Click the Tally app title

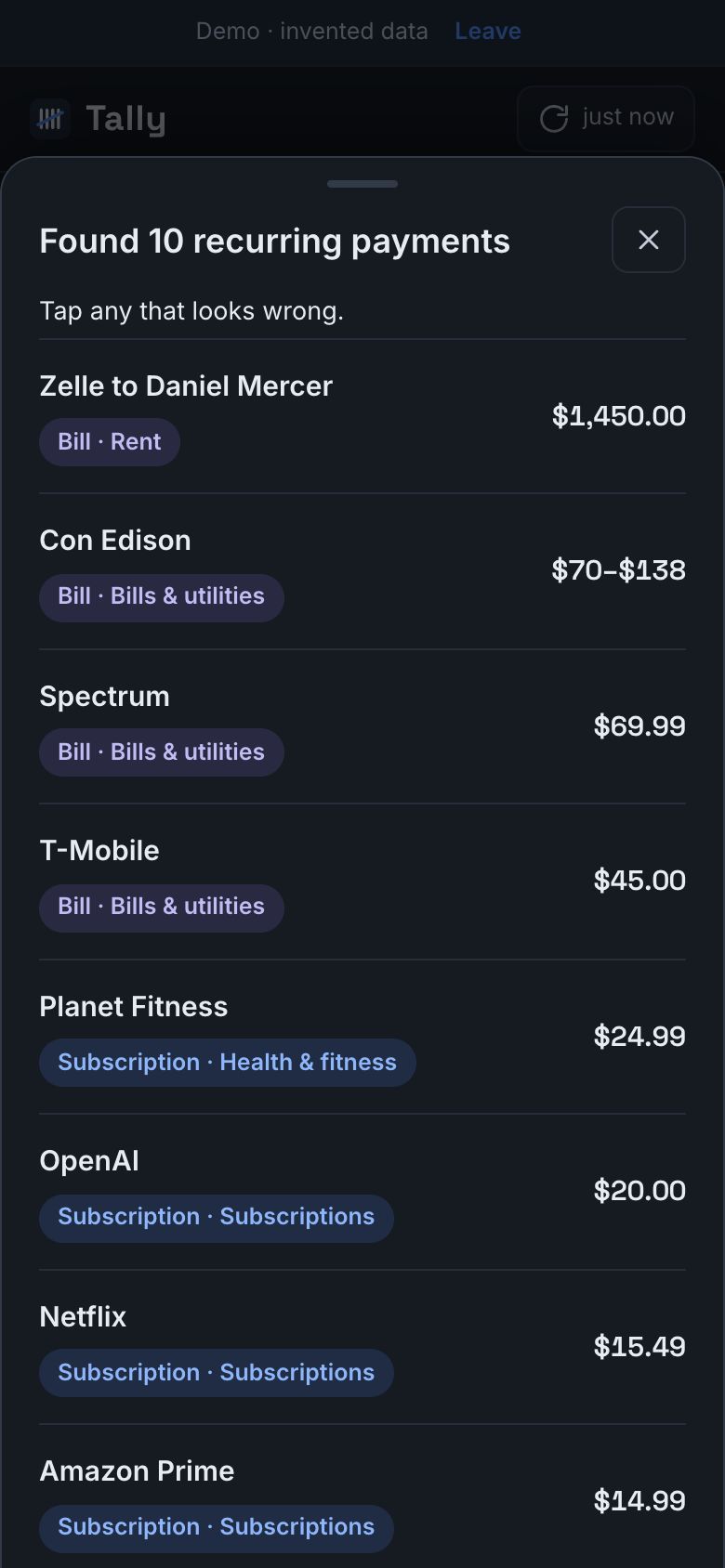[125, 119]
